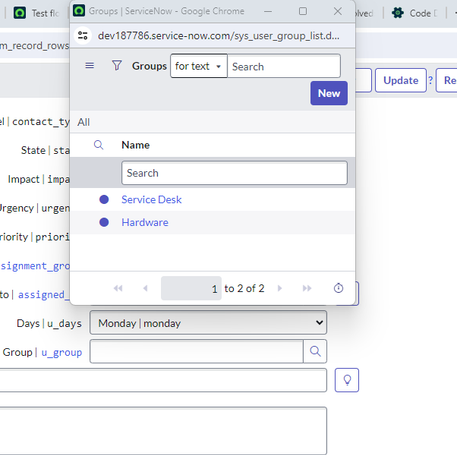Go to last page of Groups list
The height and width of the screenshot is (455, 457).
307,288
